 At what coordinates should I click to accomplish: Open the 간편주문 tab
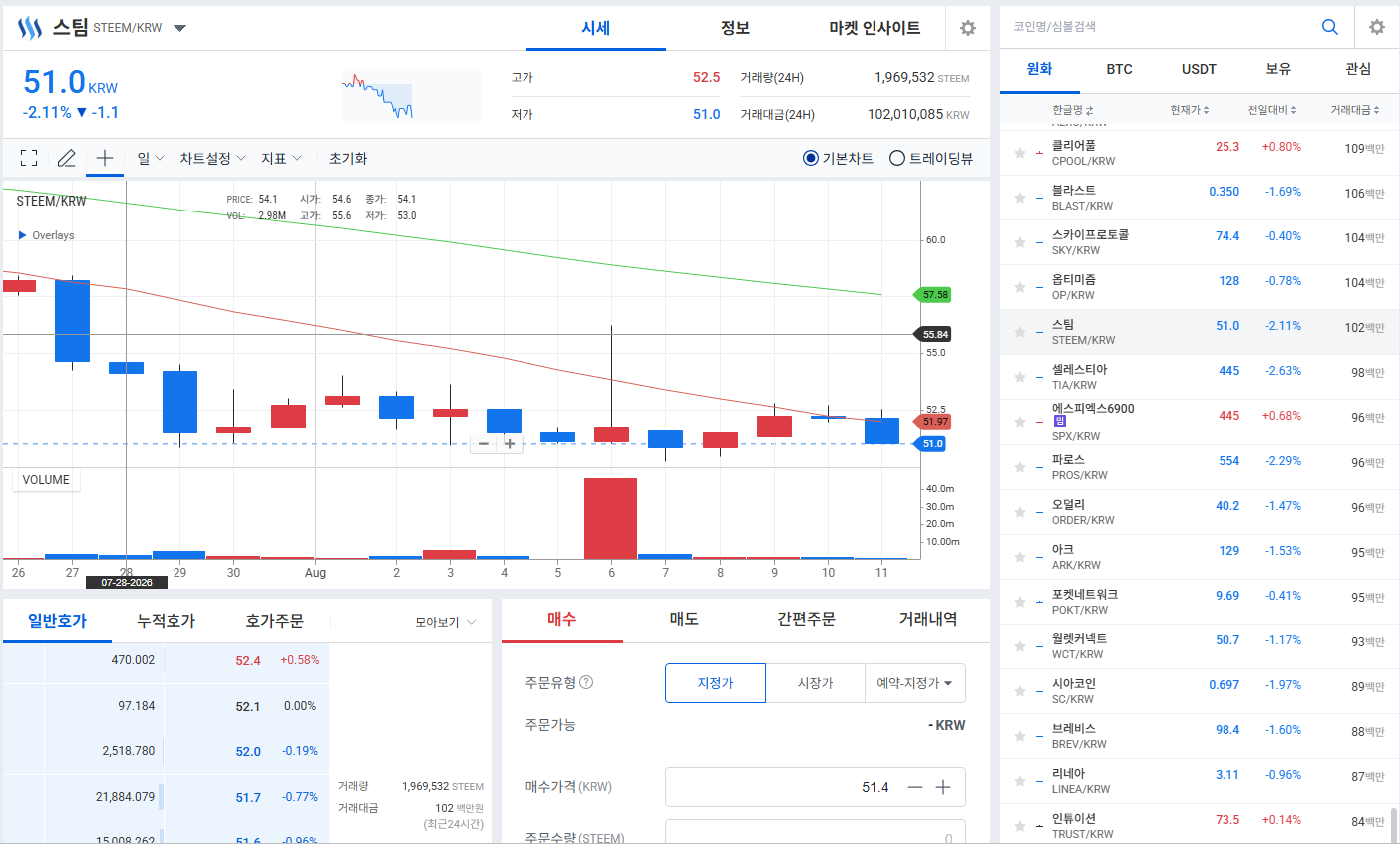[x=807, y=620]
